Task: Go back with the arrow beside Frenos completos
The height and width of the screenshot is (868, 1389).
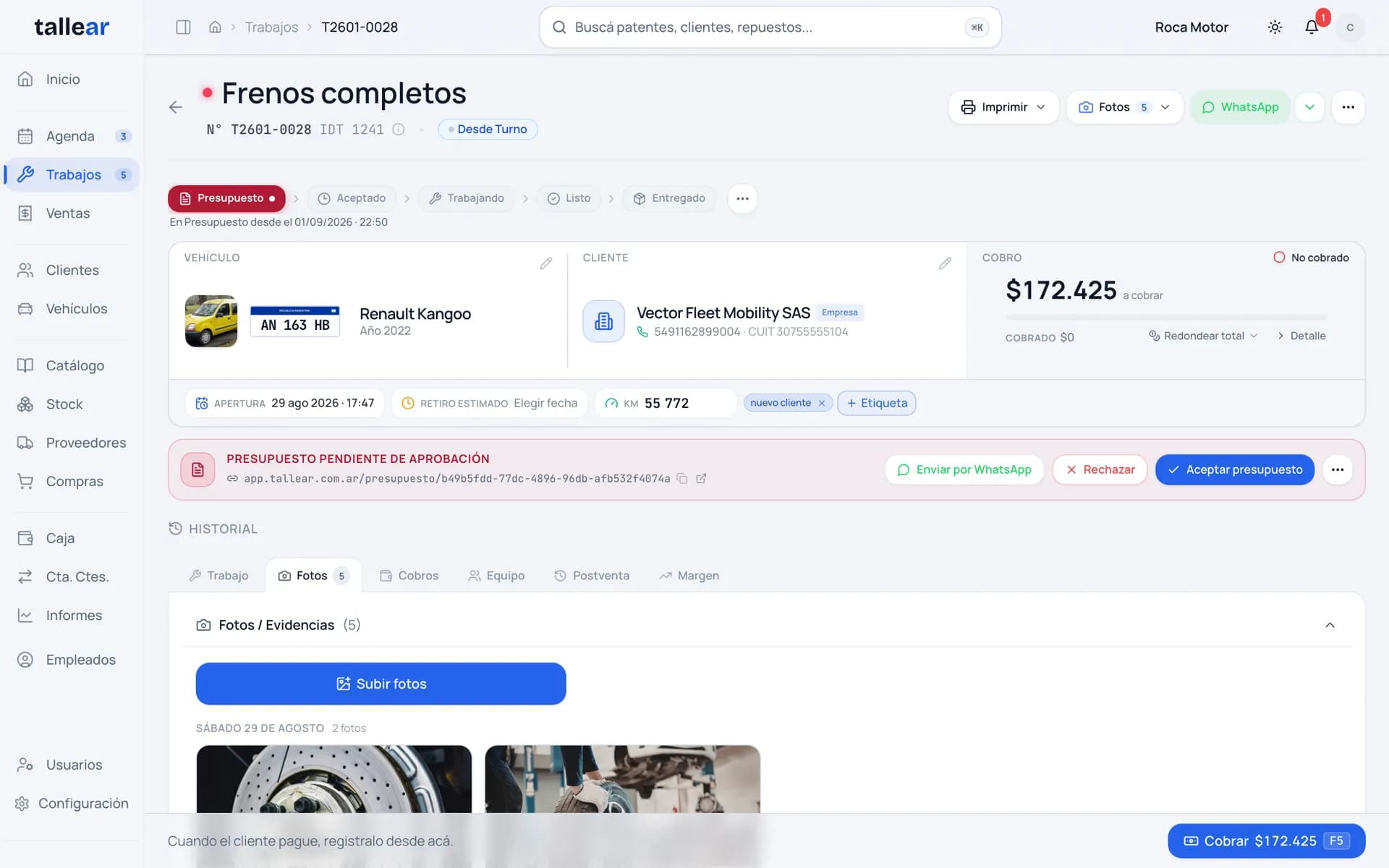Action: pos(175,107)
